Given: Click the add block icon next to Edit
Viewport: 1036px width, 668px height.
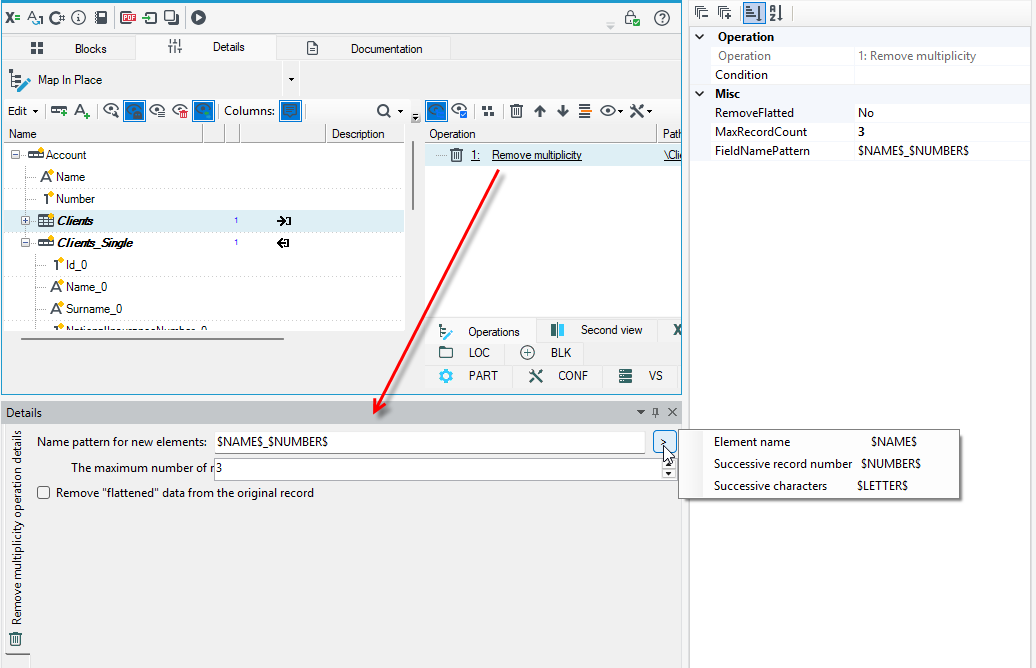Looking at the screenshot, I should tap(59, 111).
